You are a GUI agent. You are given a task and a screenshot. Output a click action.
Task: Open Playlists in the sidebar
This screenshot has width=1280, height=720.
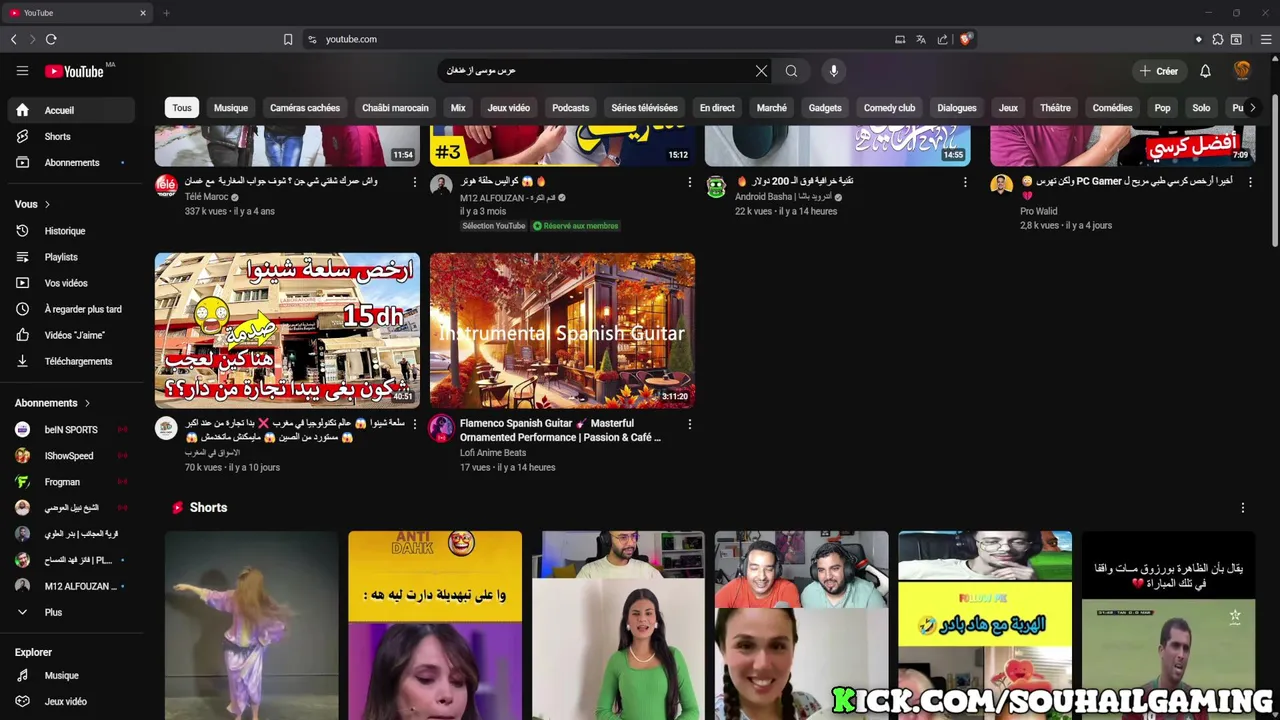(69, 257)
